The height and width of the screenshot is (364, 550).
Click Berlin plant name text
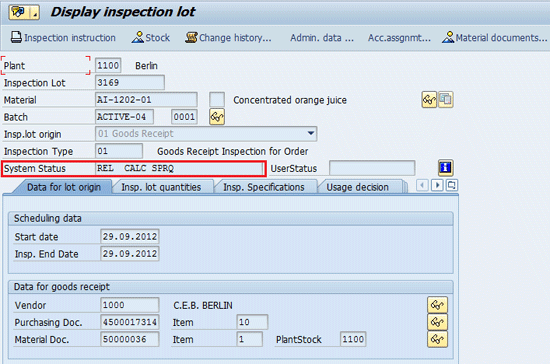(146, 66)
